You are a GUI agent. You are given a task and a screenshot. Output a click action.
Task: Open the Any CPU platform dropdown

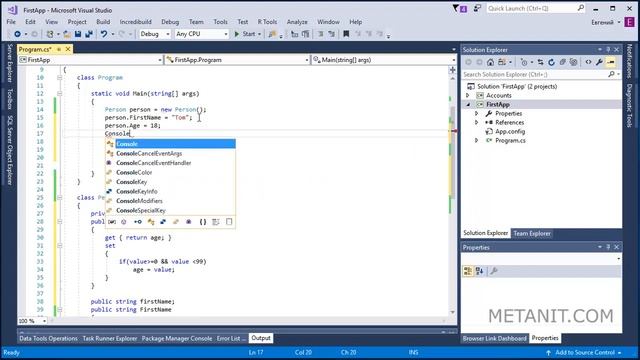[x=202, y=34]
